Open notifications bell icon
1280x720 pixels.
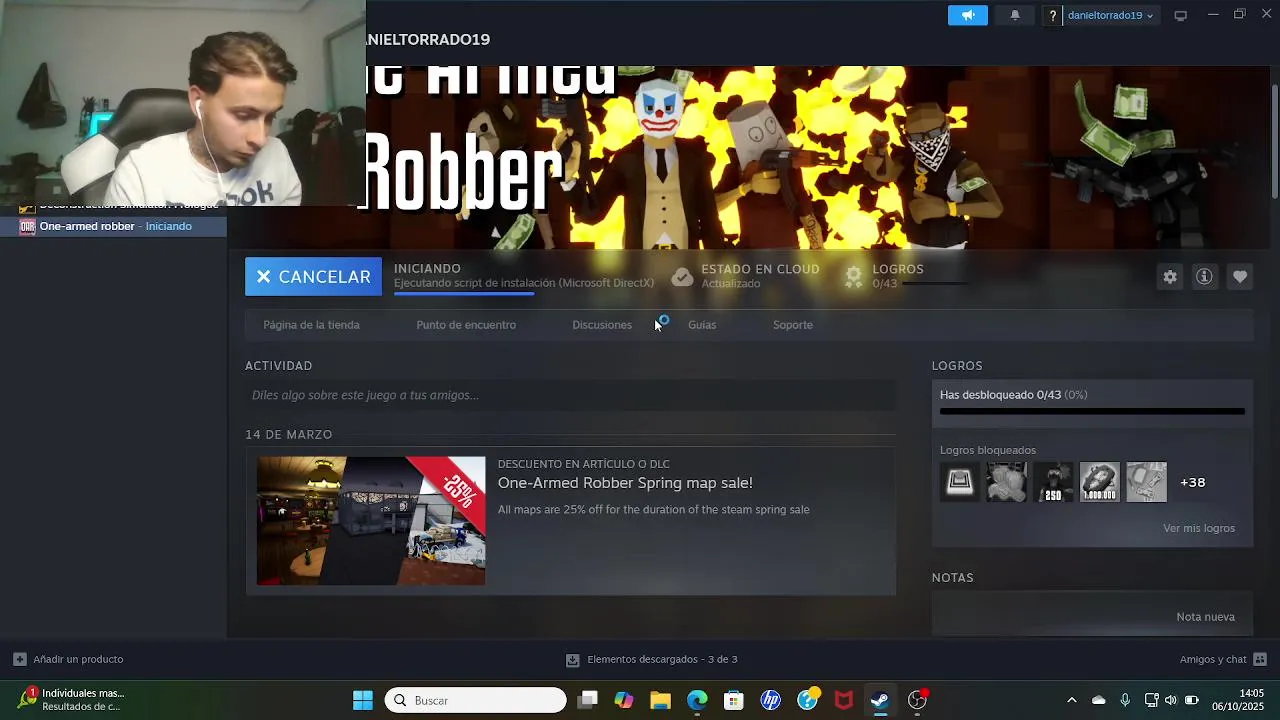(x=1015, y=15)
